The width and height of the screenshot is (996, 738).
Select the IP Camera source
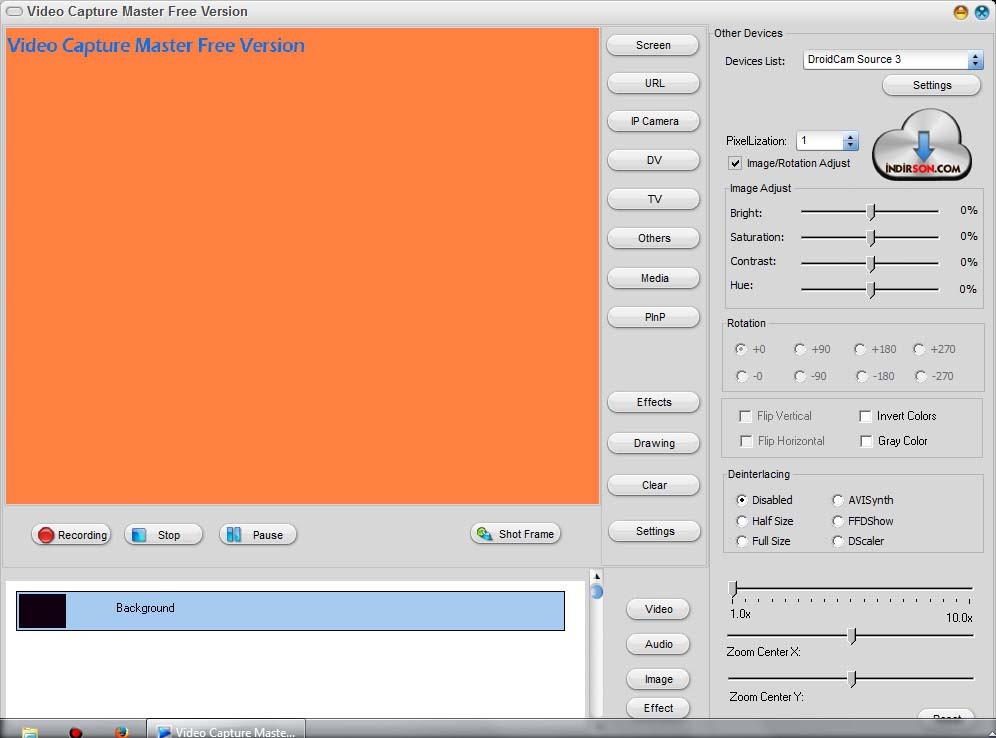654,121
